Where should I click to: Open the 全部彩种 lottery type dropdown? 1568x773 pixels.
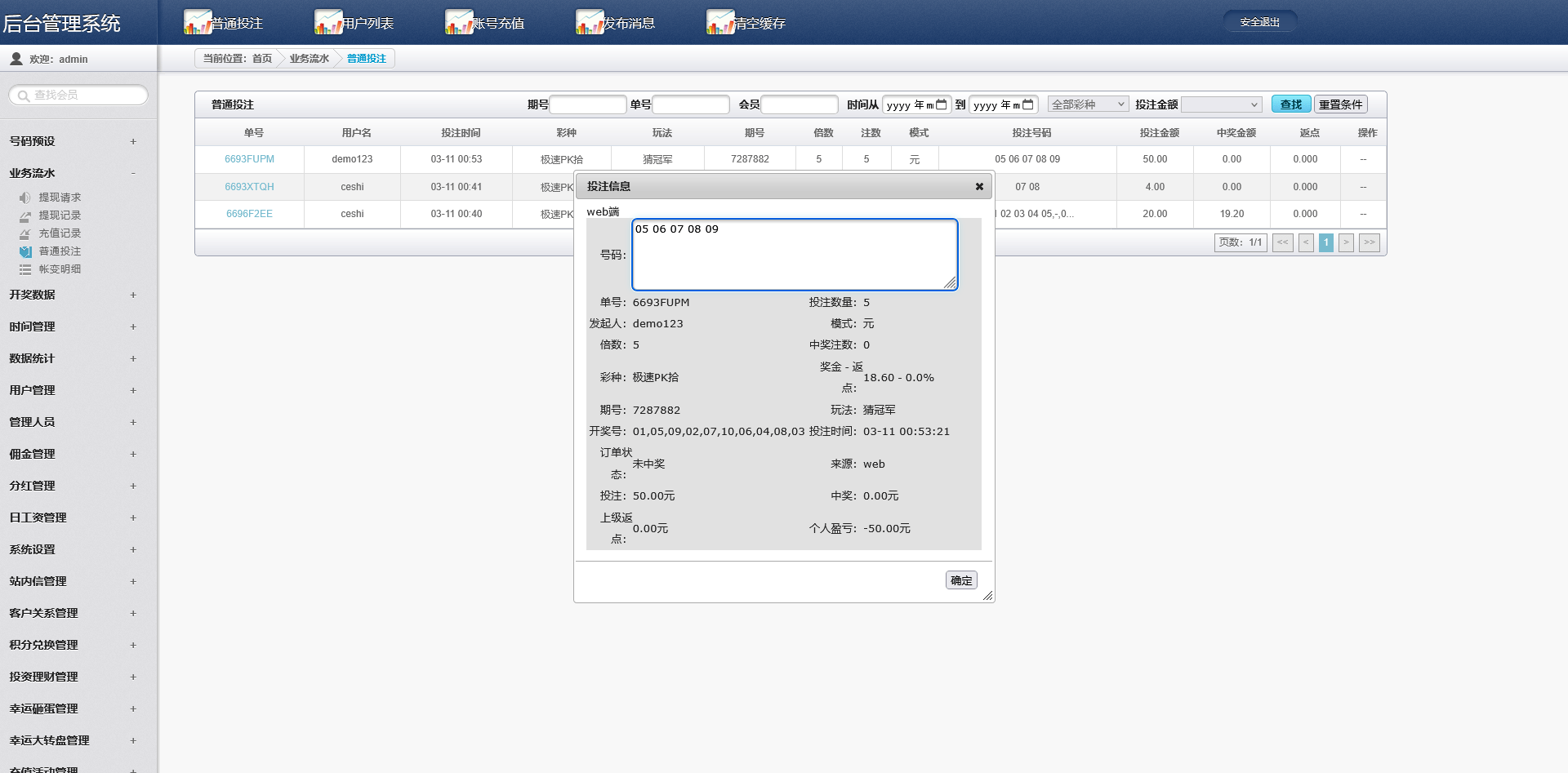pyautogui.click(x=1088, y=104)
